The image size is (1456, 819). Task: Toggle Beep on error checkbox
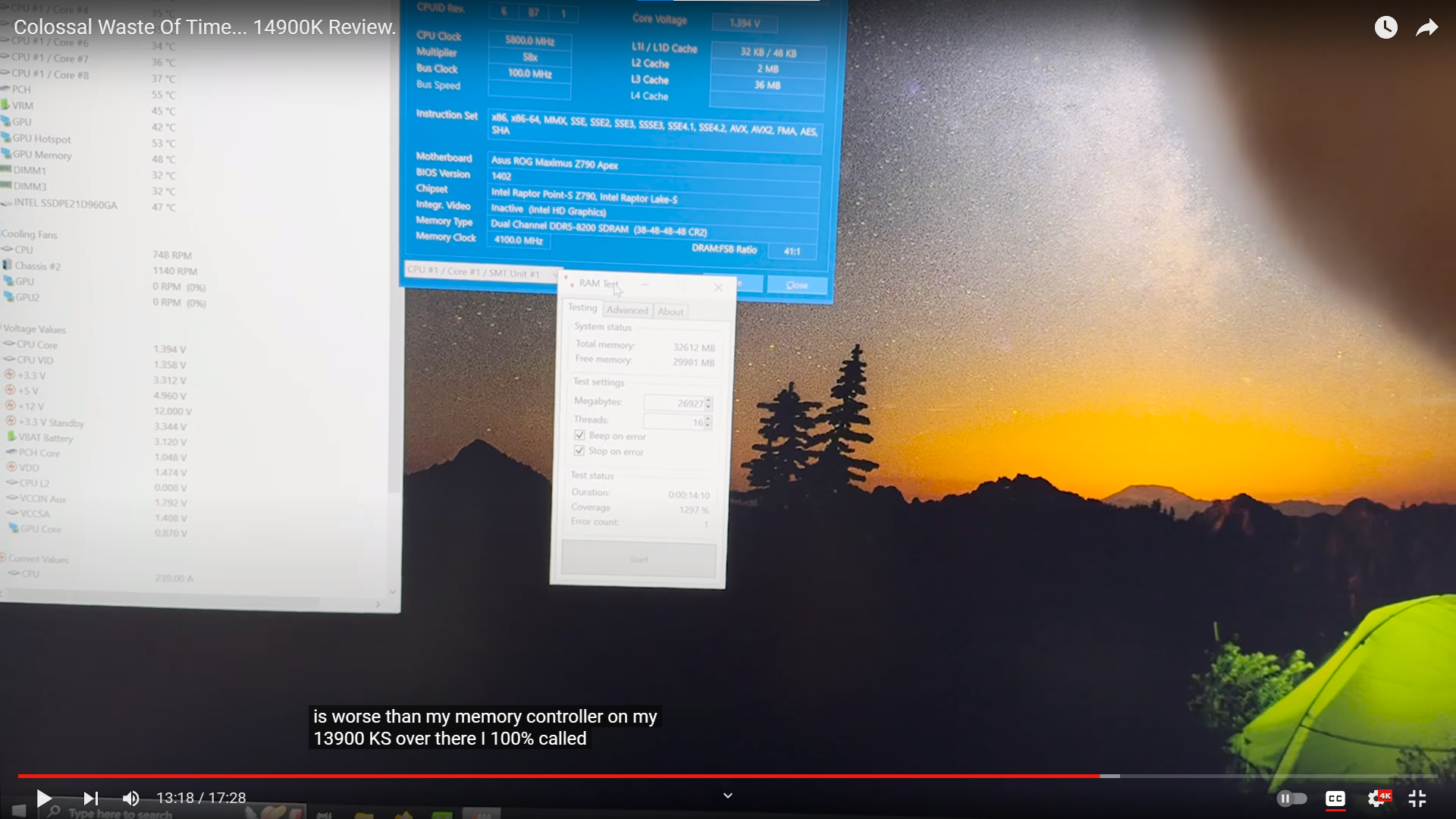click(x=580, y=435)
